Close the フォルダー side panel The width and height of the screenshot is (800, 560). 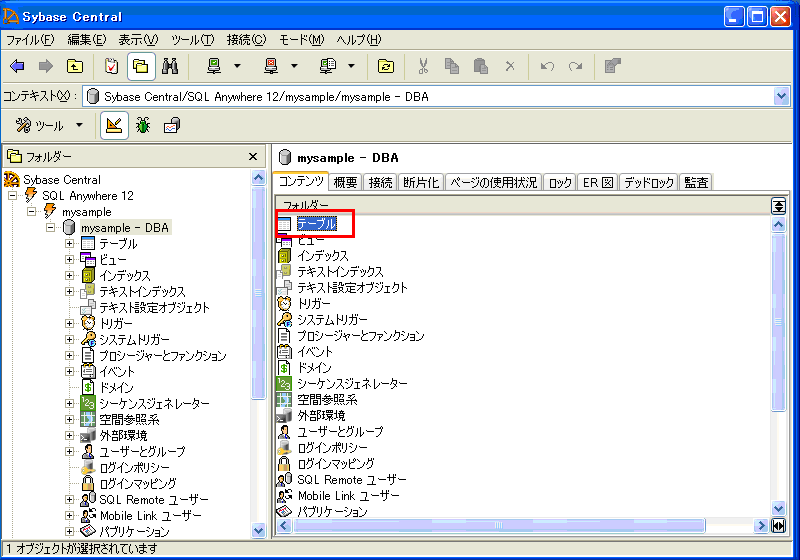(253, 157)
